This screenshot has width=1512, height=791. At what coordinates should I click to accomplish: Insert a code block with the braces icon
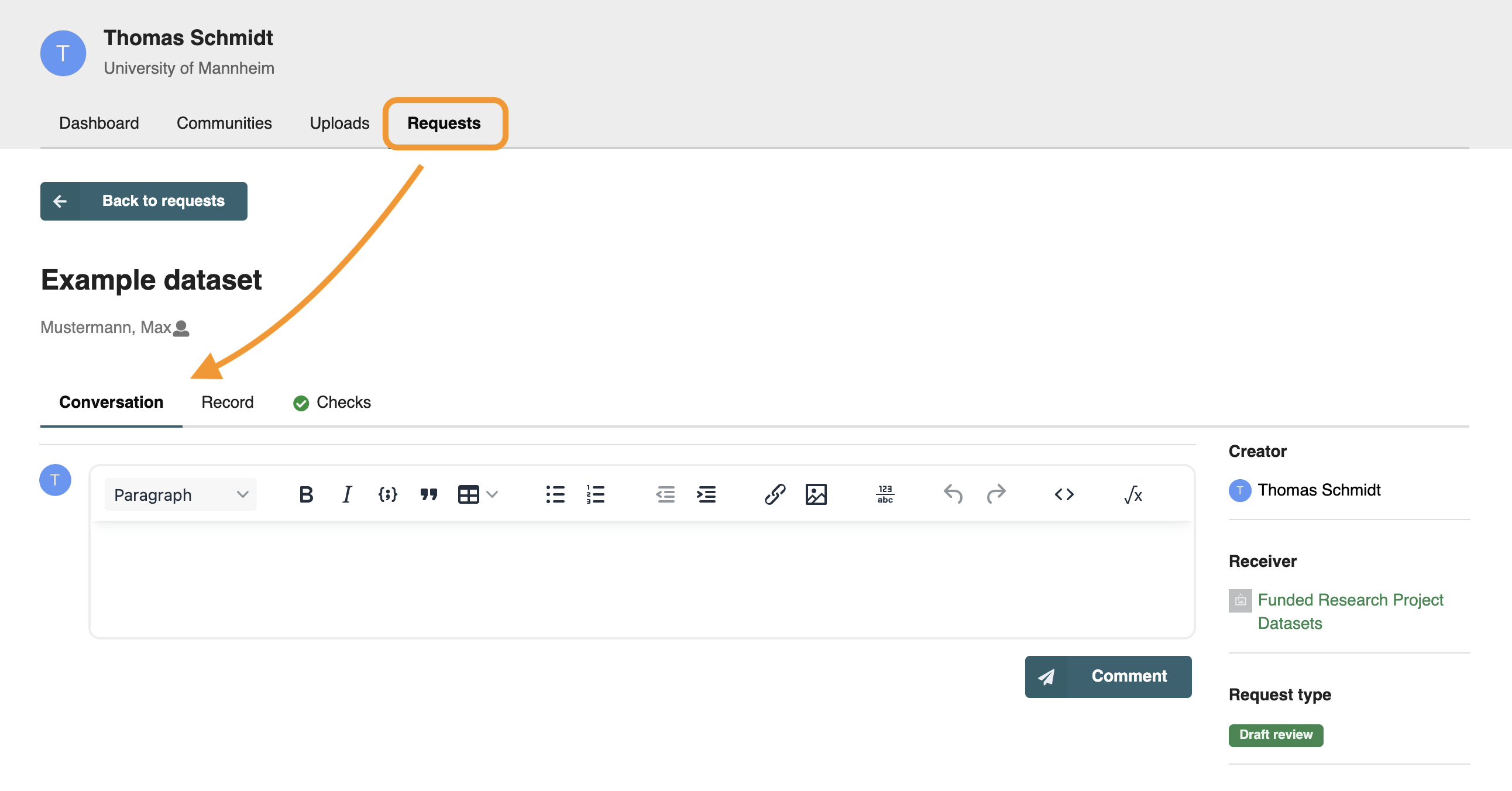[x=387, y=495]
